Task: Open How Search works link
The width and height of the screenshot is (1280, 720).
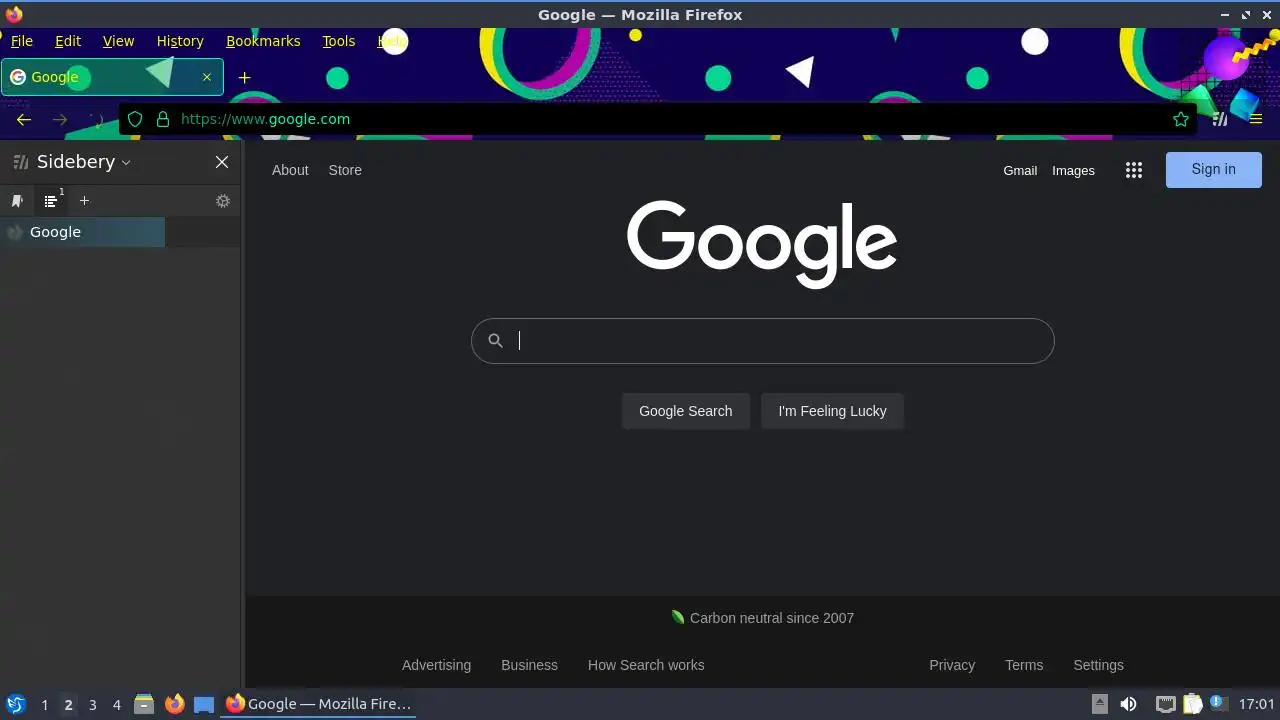Action: [x=646, y=665]
